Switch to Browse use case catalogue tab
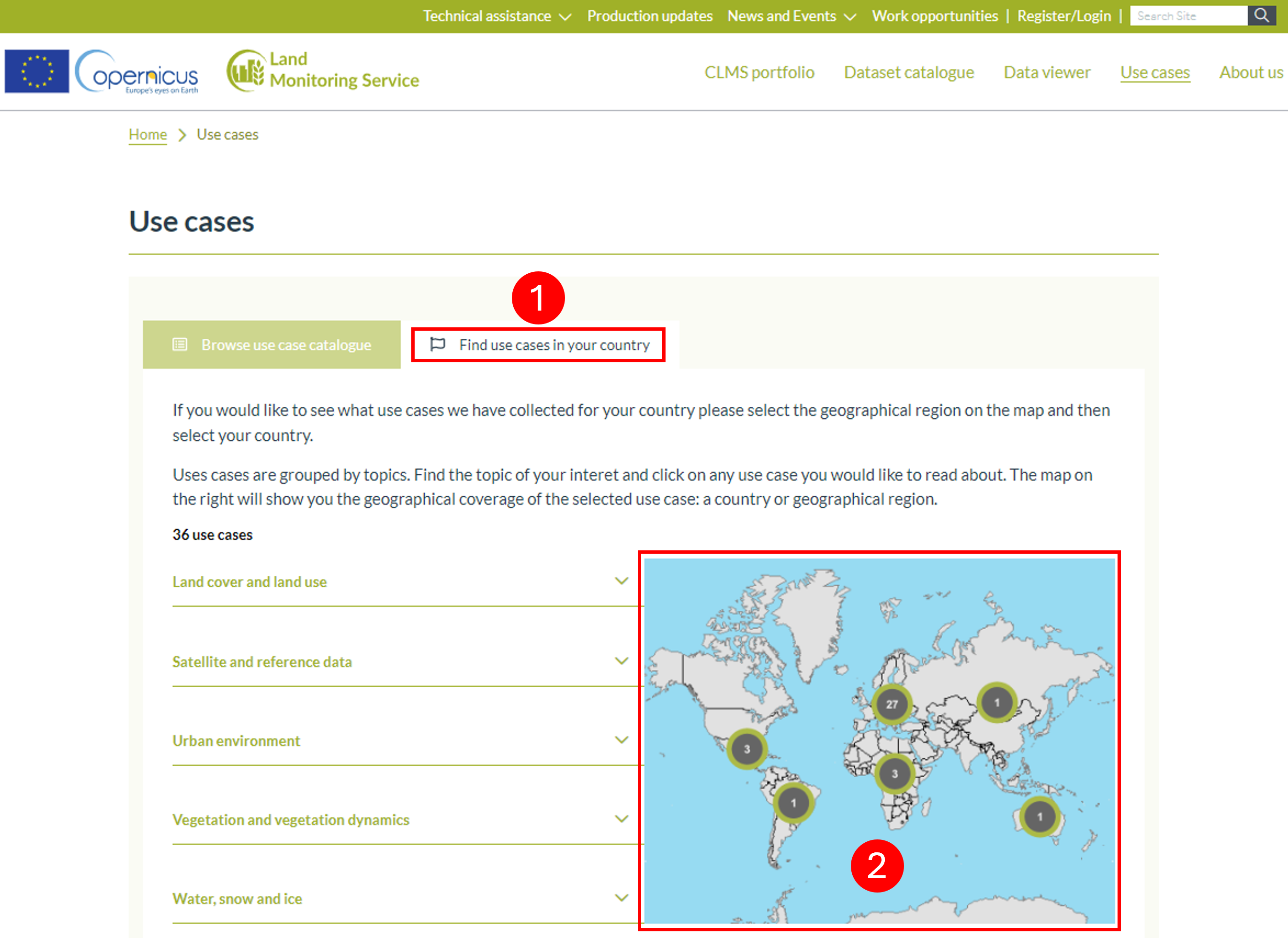 (x=271, y=345)
